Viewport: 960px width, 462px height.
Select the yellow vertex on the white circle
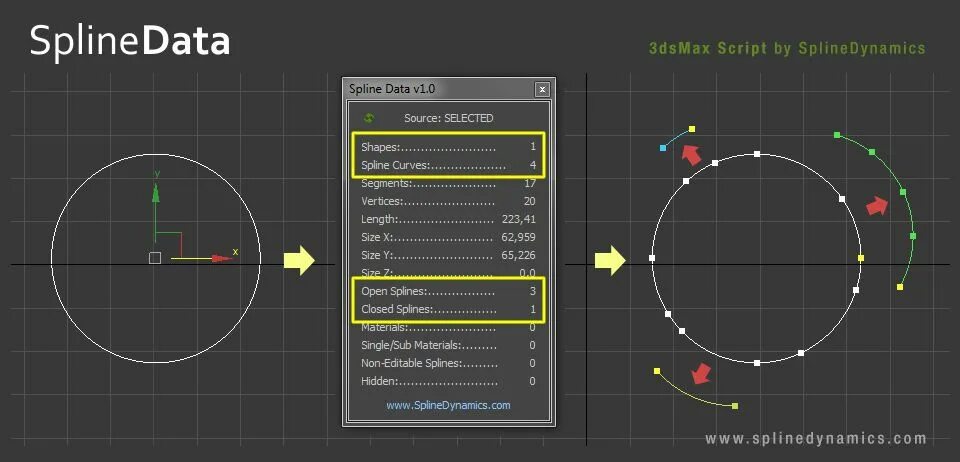coord(861,258)
